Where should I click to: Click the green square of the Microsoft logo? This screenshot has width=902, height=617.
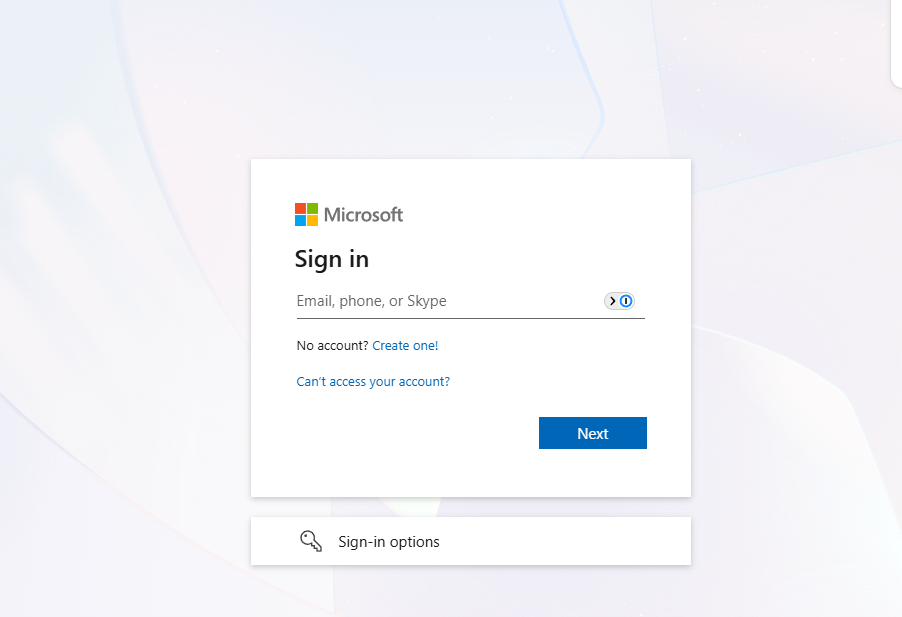coord(312,208)
